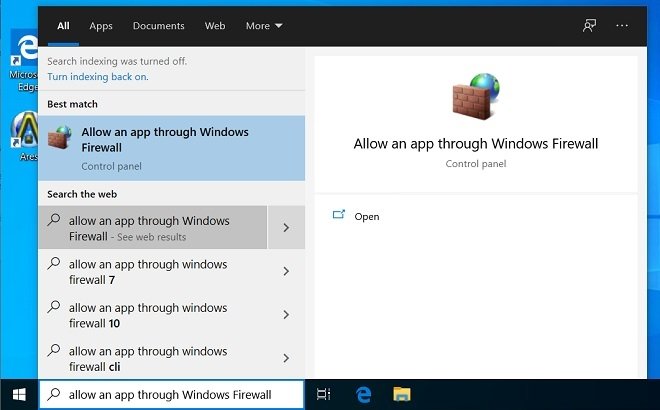This screenshot has height=410, width=660.
Task: Open best match Allow an app through Windows Firewall
Action: (172, 148)
